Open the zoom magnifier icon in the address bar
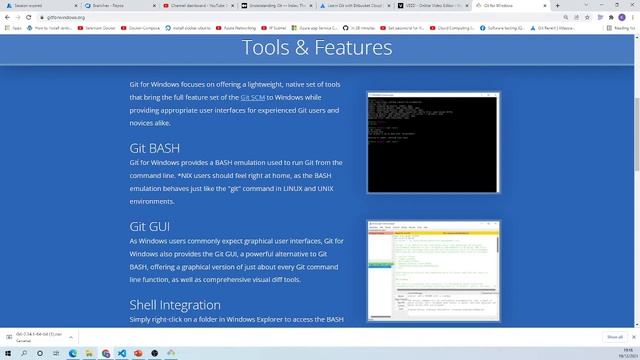 point(566,18)
